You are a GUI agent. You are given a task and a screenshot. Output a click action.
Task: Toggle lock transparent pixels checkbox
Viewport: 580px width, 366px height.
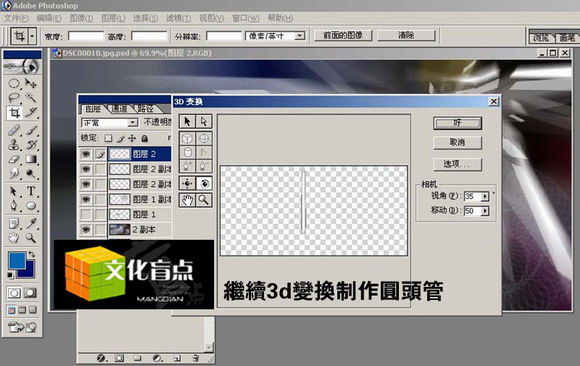108,138
